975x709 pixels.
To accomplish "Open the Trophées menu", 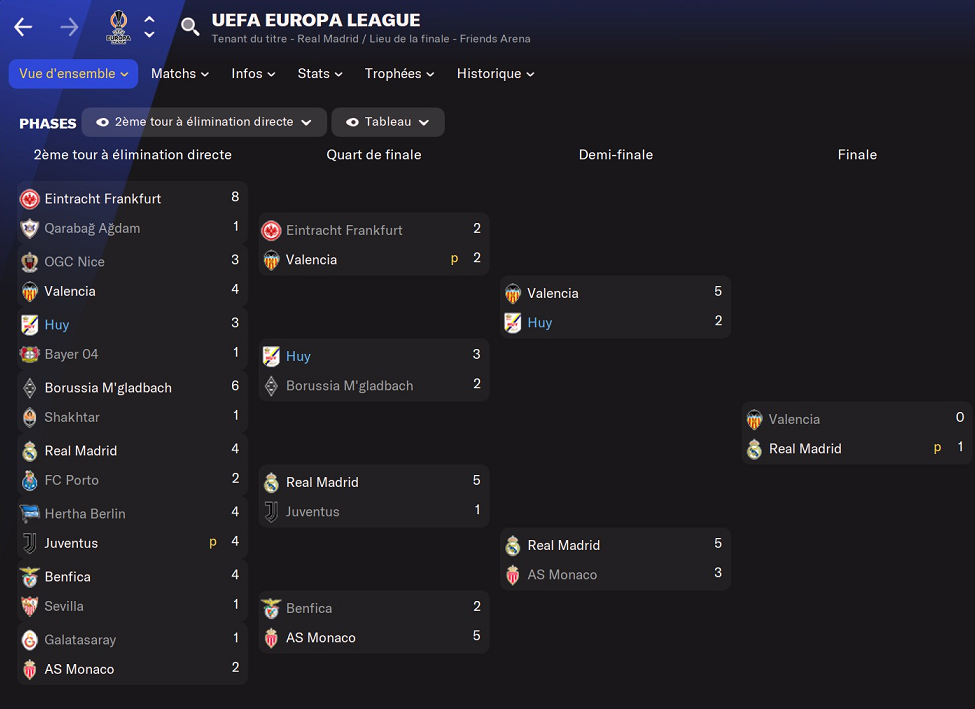I will click(x=399, y=74).
